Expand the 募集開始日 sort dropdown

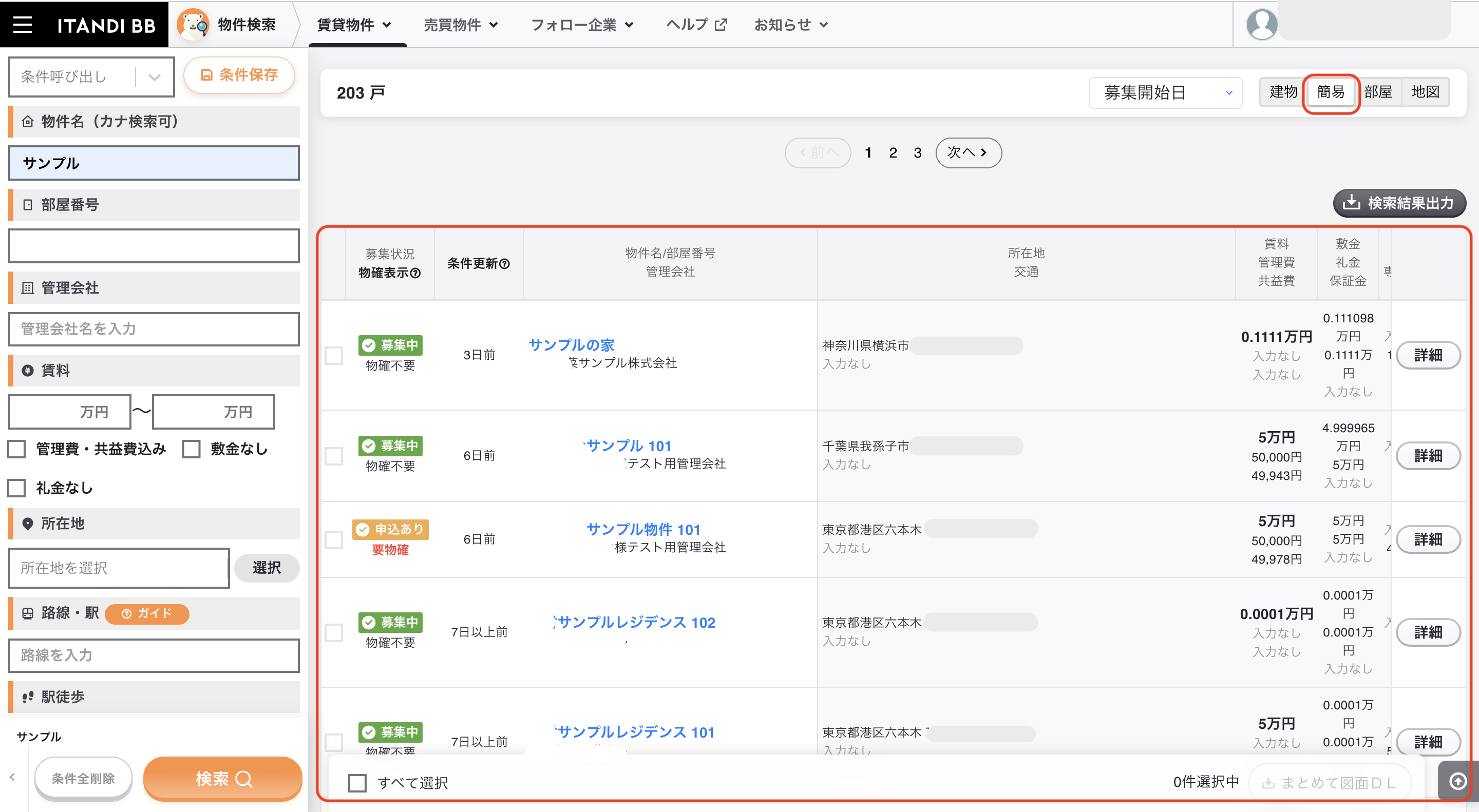tap(1166, 92)
